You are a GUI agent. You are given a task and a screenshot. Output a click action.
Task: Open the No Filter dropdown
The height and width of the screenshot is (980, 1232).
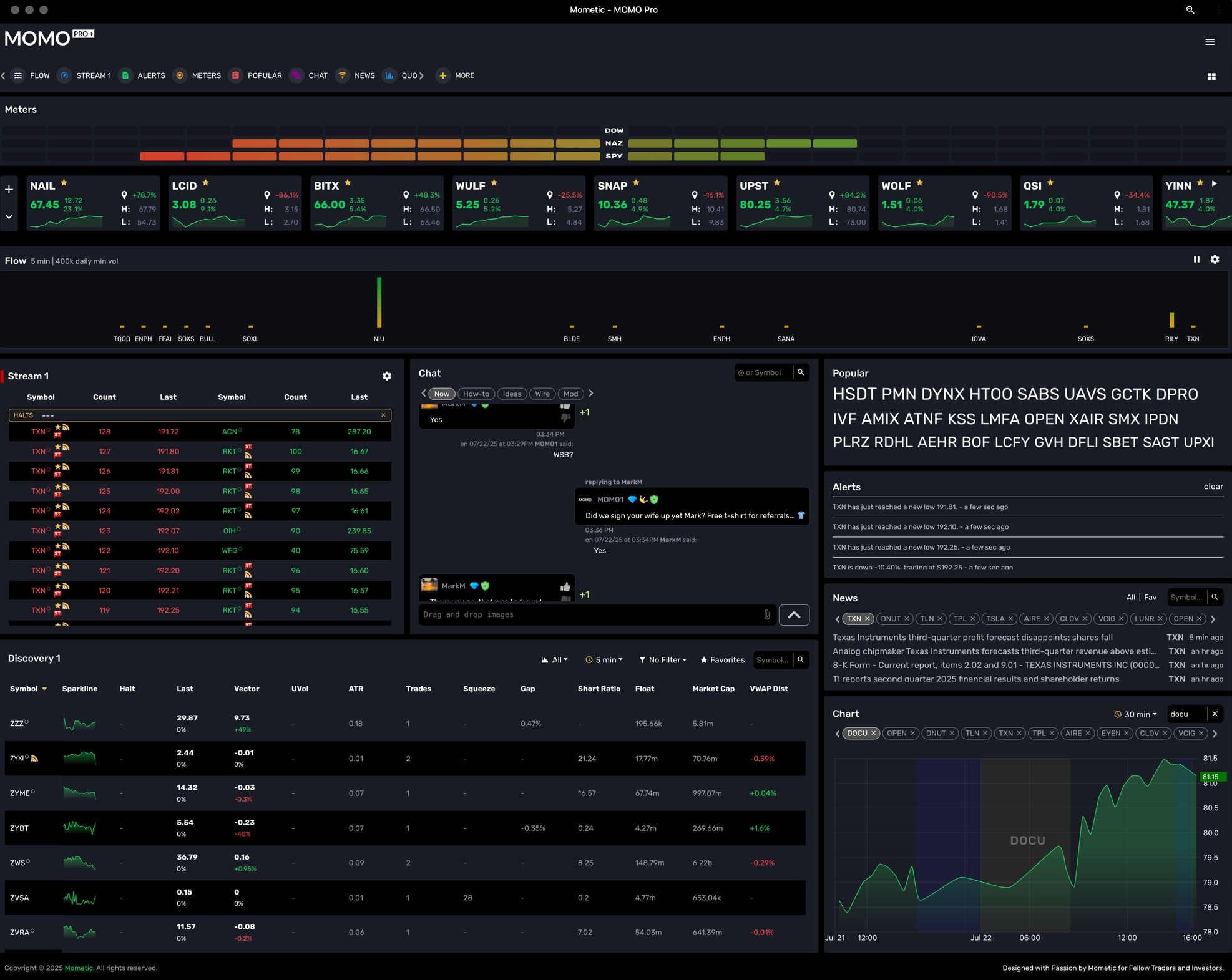pos(663,660)
